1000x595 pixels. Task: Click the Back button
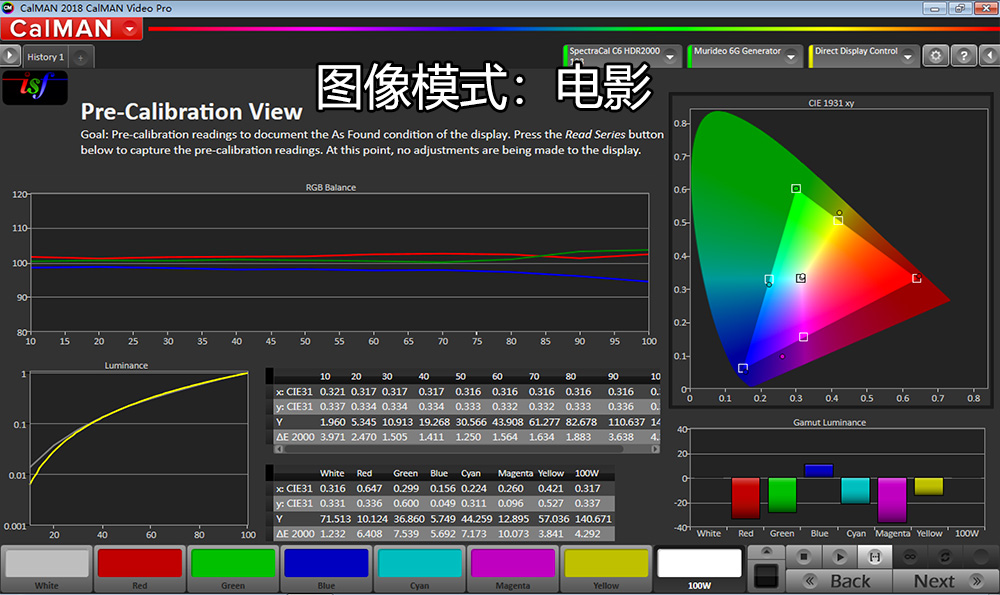pos(839,581)
